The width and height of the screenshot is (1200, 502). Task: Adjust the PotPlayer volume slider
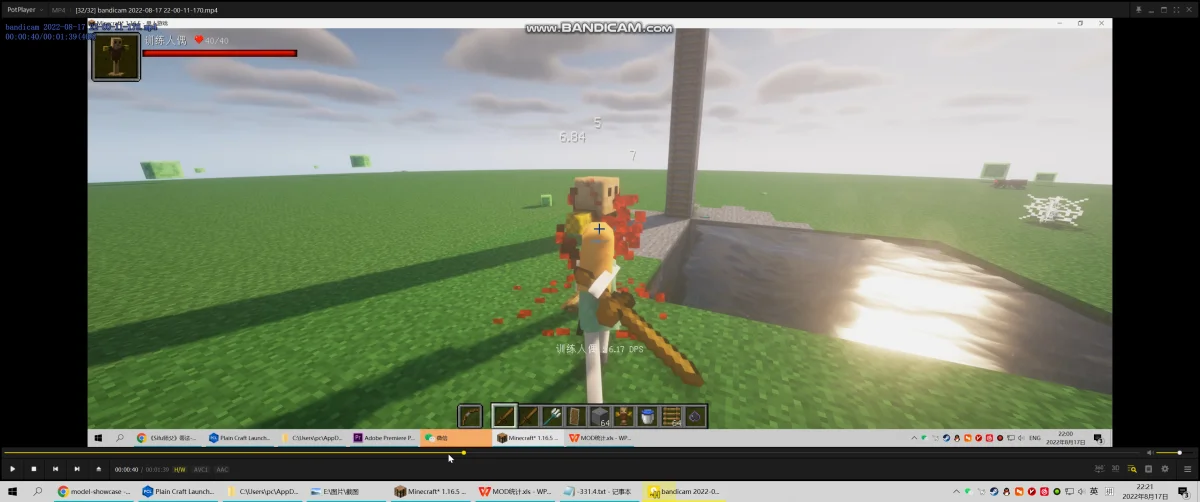pos(1175,453)
